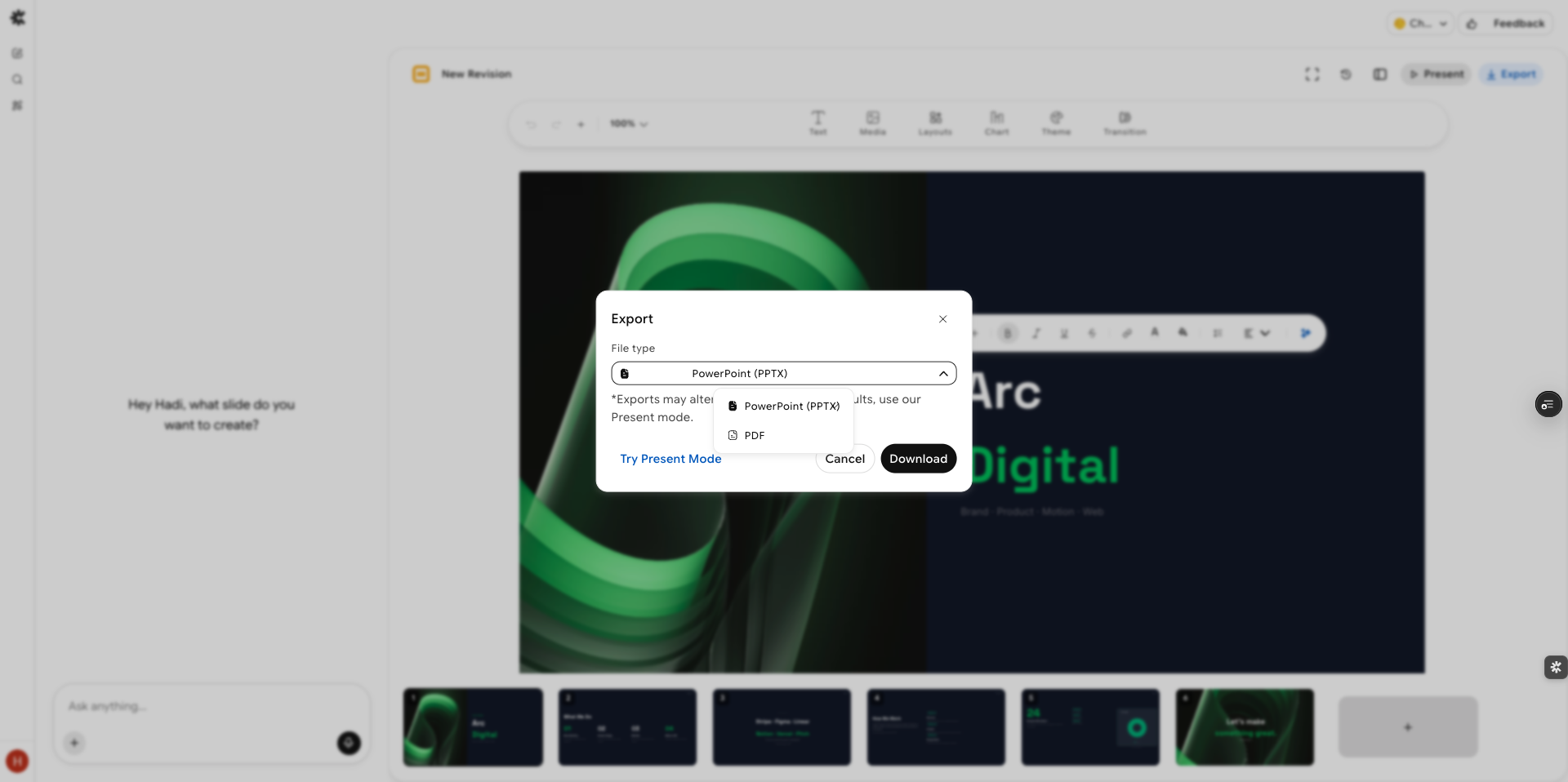Image resolution: width=1568 pixels, height=782 pixels.
Task: Open the zoom level 100% dropdown
Action: click(628, 124)
